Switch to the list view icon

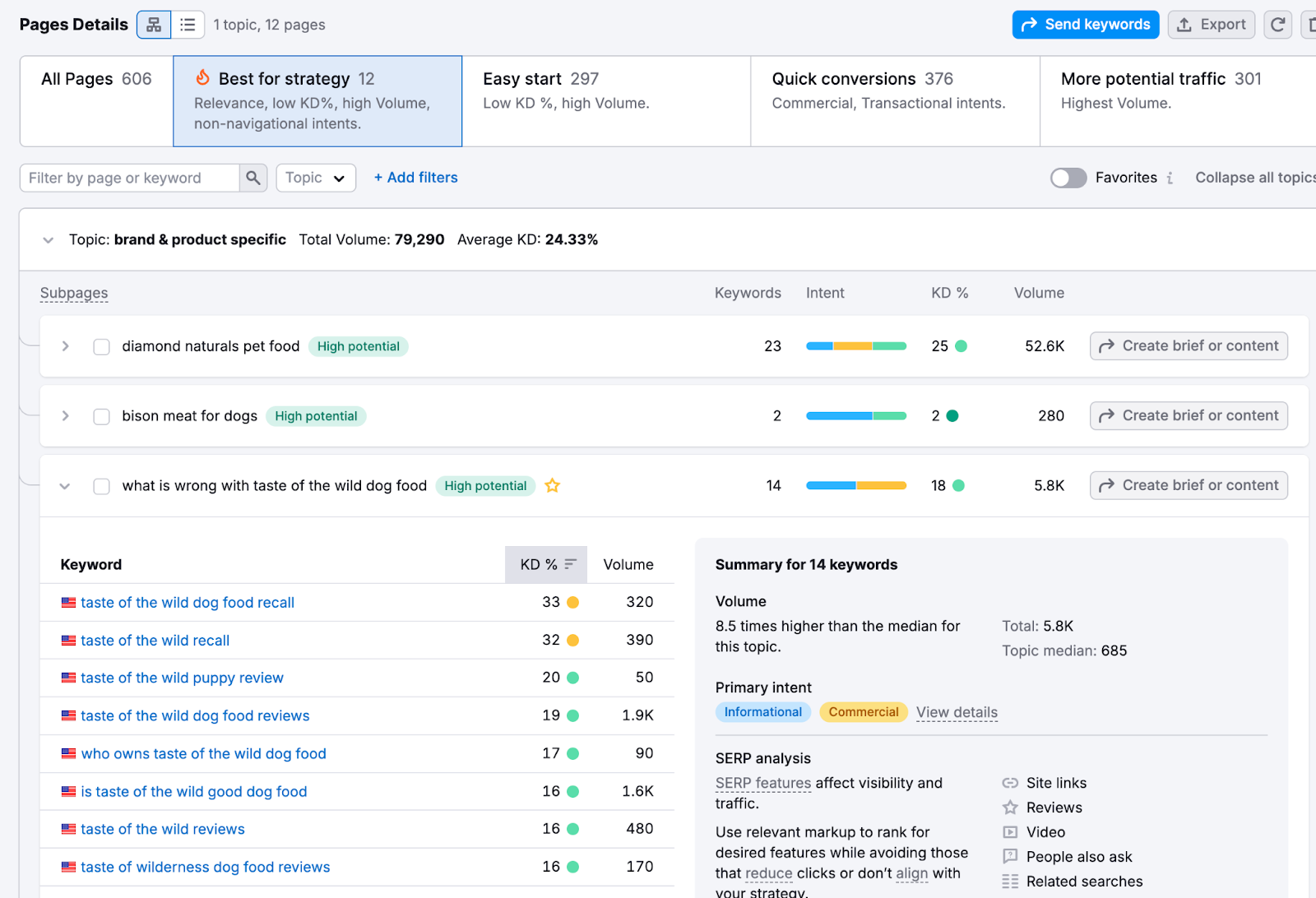coord(188,25)
